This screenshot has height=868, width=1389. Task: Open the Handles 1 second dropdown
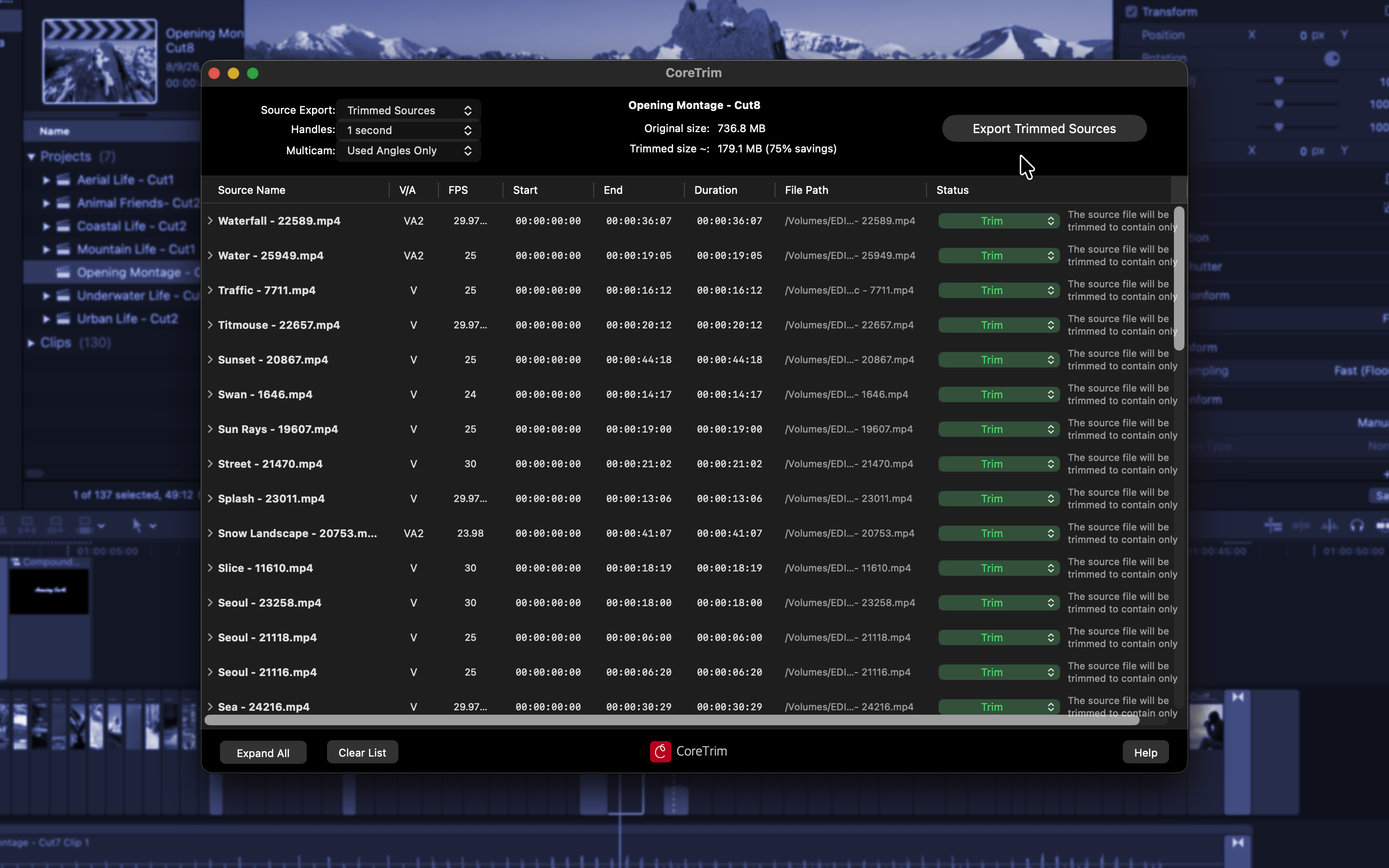click(x=409, y=130)
